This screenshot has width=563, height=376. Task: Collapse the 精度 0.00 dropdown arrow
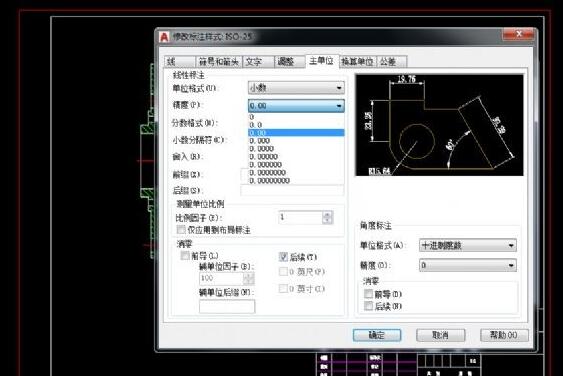339,106
